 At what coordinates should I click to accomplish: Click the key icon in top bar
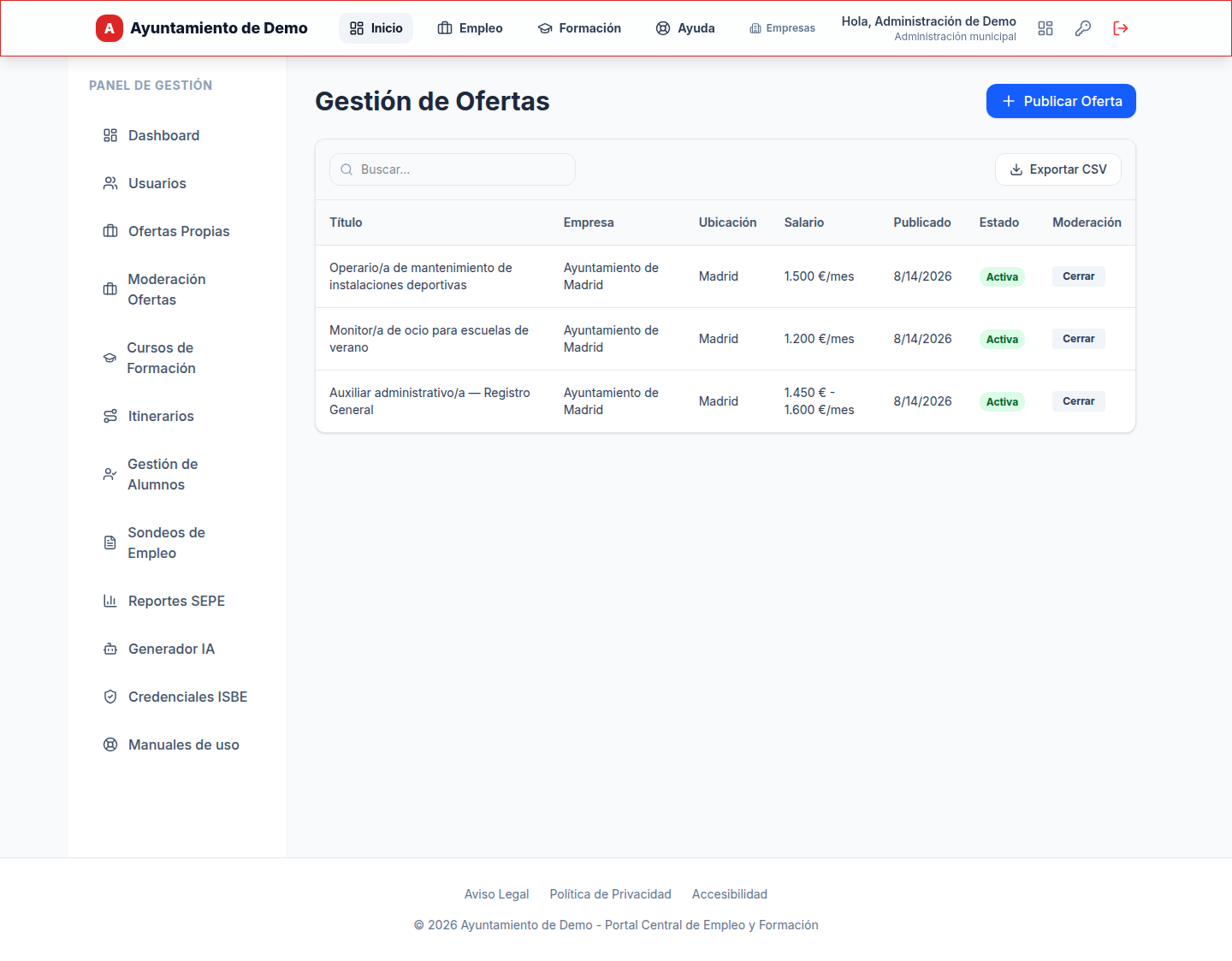tap(1083, 28)
